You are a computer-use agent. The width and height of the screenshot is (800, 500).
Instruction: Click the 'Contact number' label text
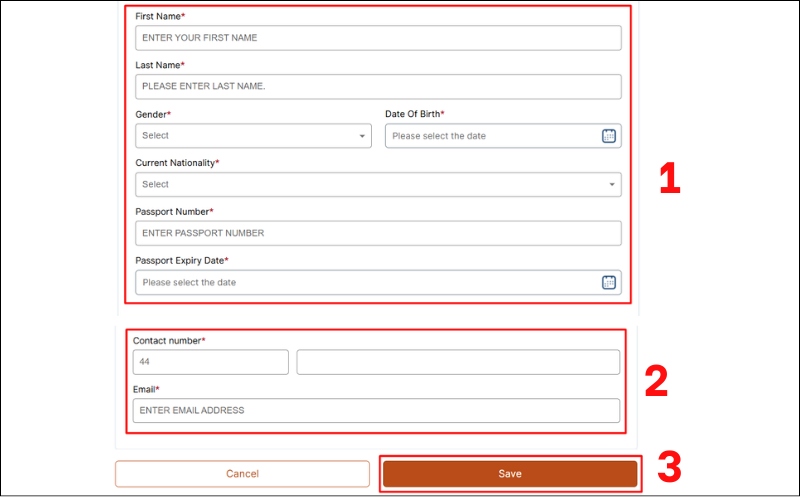pyautogui.click(x=168, y=341)
